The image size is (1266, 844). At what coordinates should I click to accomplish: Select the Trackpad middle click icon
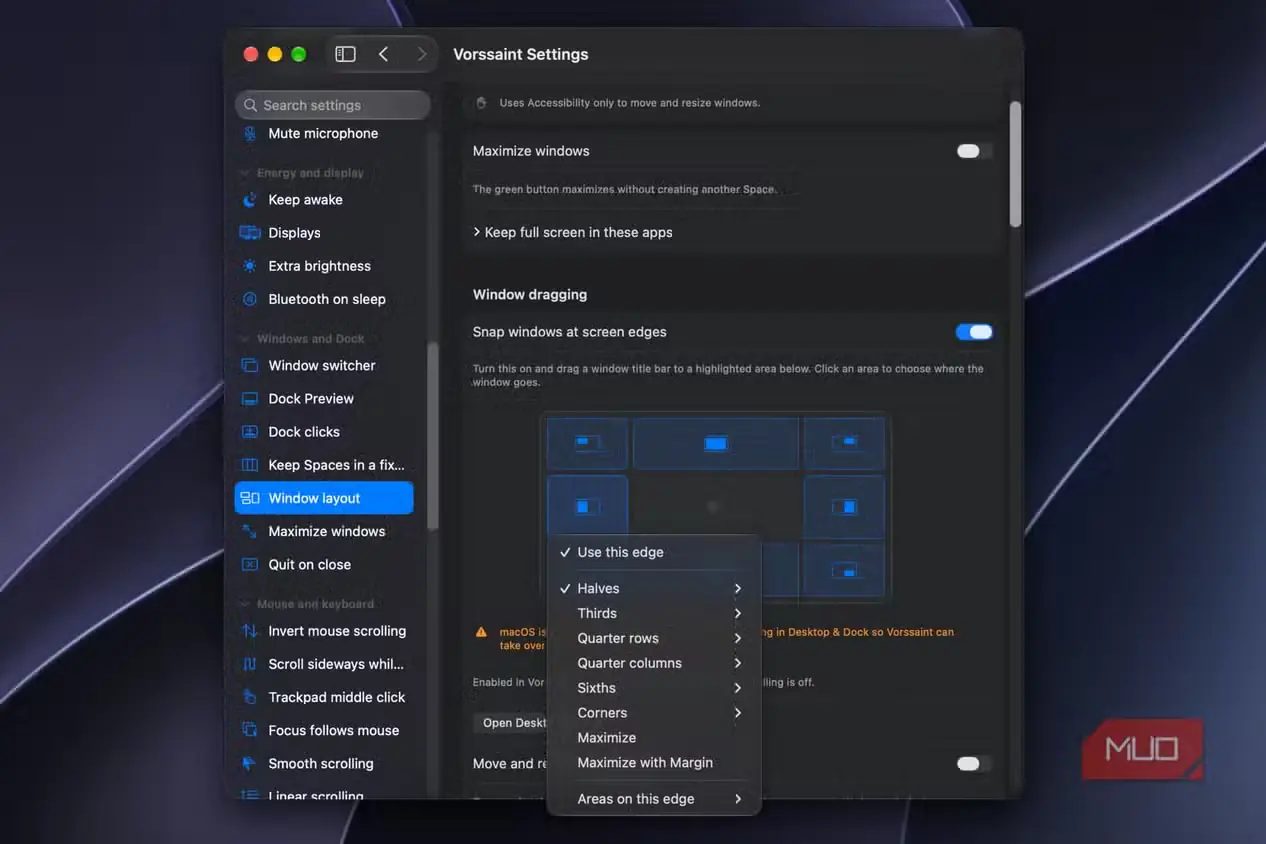point(250,697)
